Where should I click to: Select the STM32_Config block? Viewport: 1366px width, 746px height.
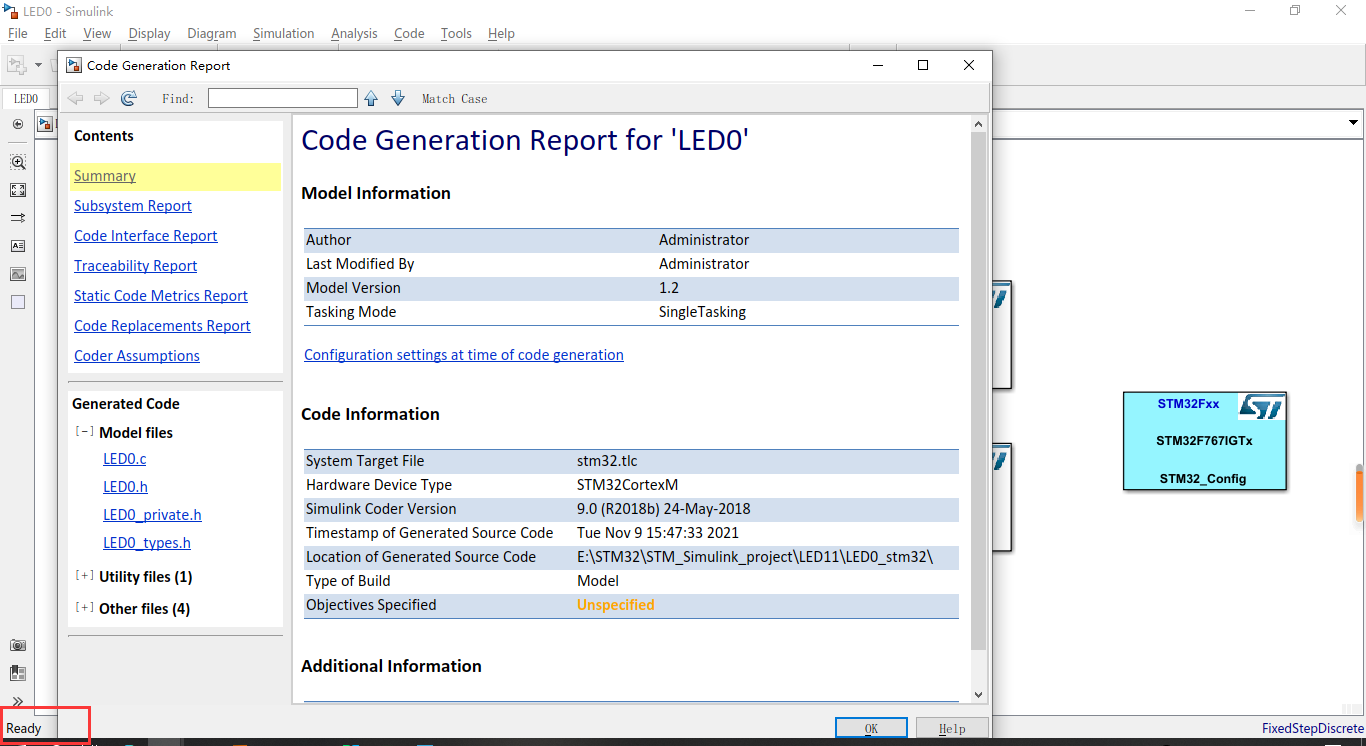click(x=1204, y=441)
